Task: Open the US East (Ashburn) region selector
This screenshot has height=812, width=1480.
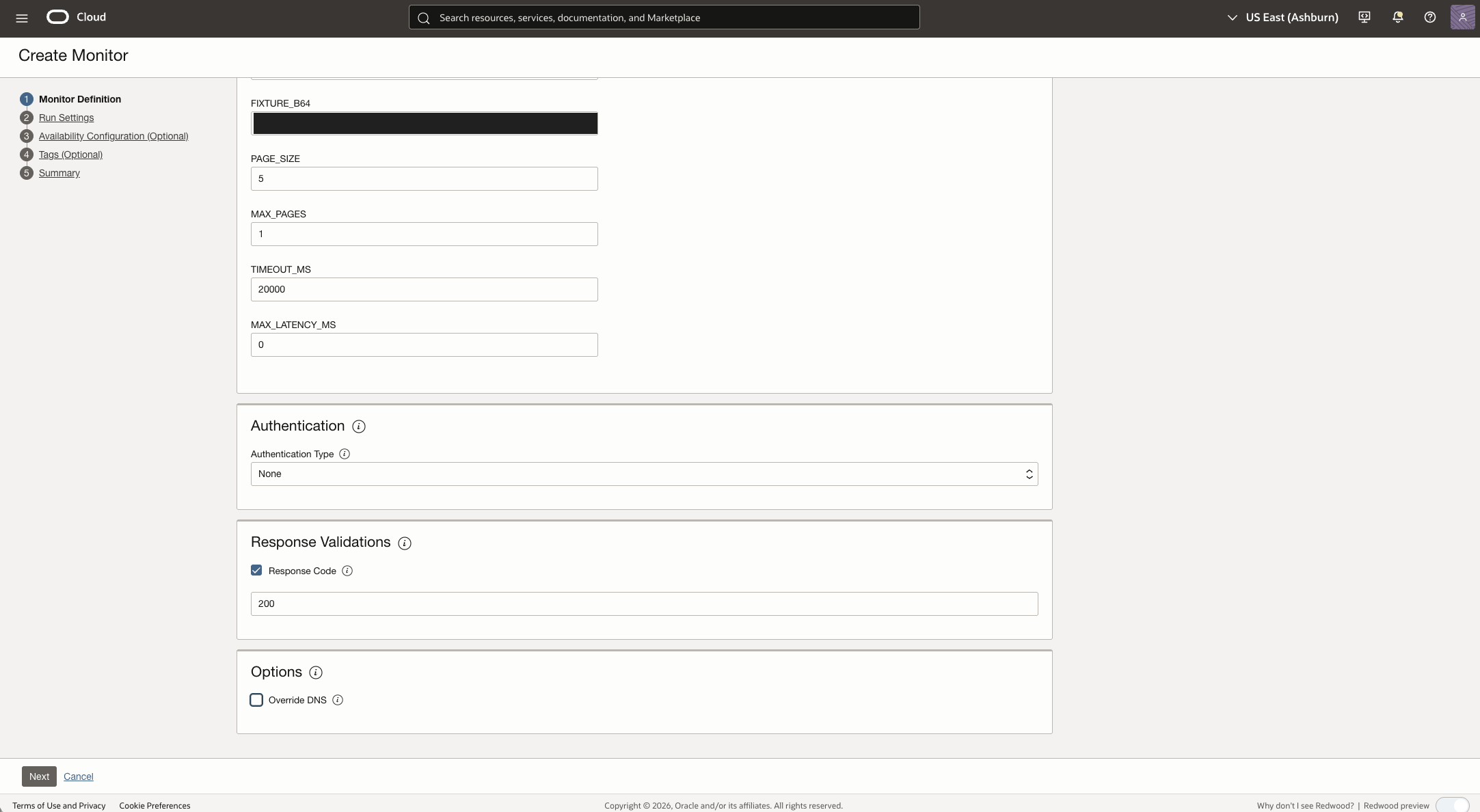Action: (1283, 18)
